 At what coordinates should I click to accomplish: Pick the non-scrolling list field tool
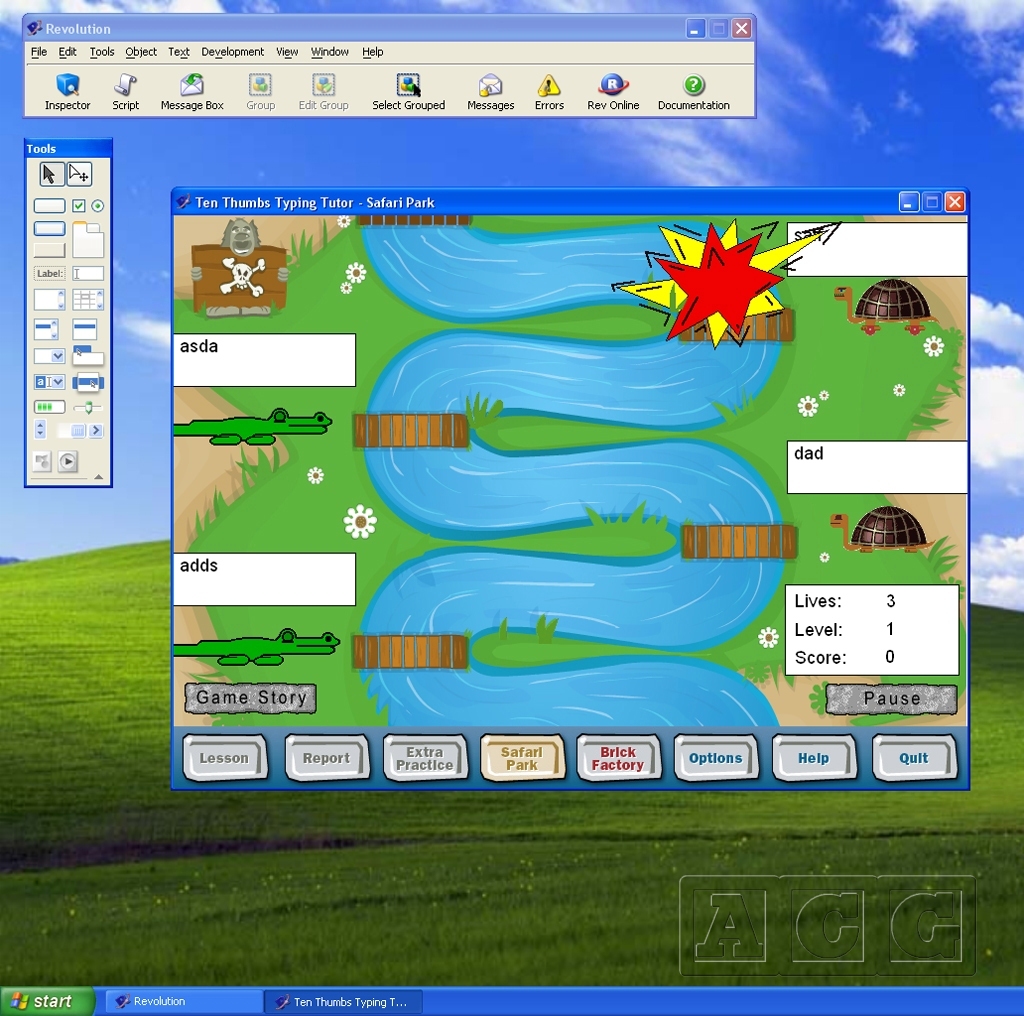point(85,329)
